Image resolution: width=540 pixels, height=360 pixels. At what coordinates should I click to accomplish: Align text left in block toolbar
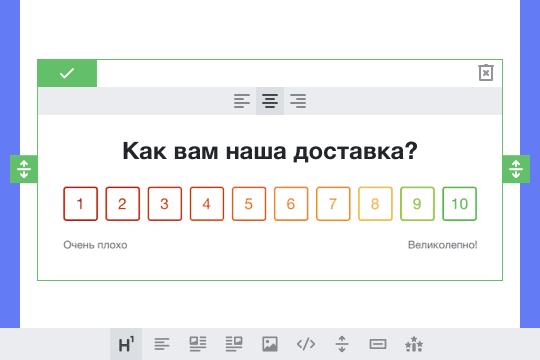coord(242,101)
